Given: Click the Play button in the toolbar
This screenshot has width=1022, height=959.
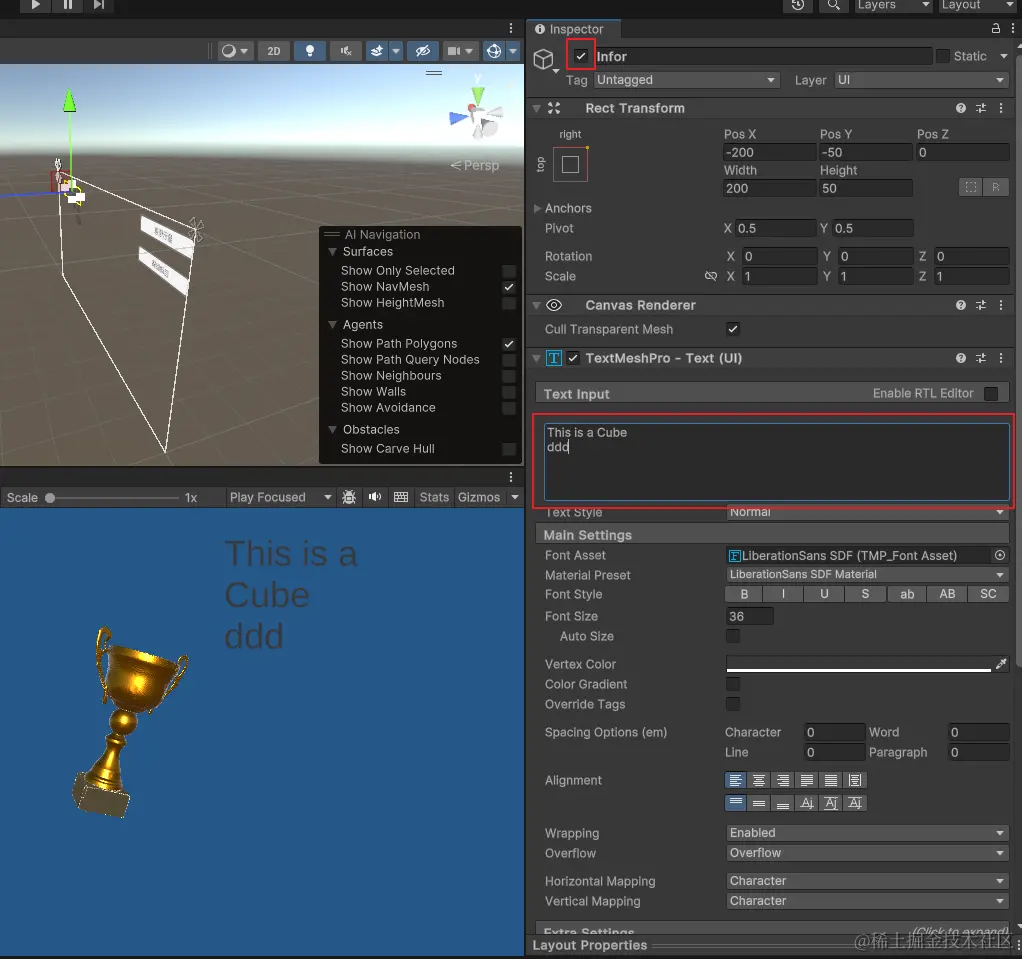Looking at the screenshot, I should [x=35, y=5].
